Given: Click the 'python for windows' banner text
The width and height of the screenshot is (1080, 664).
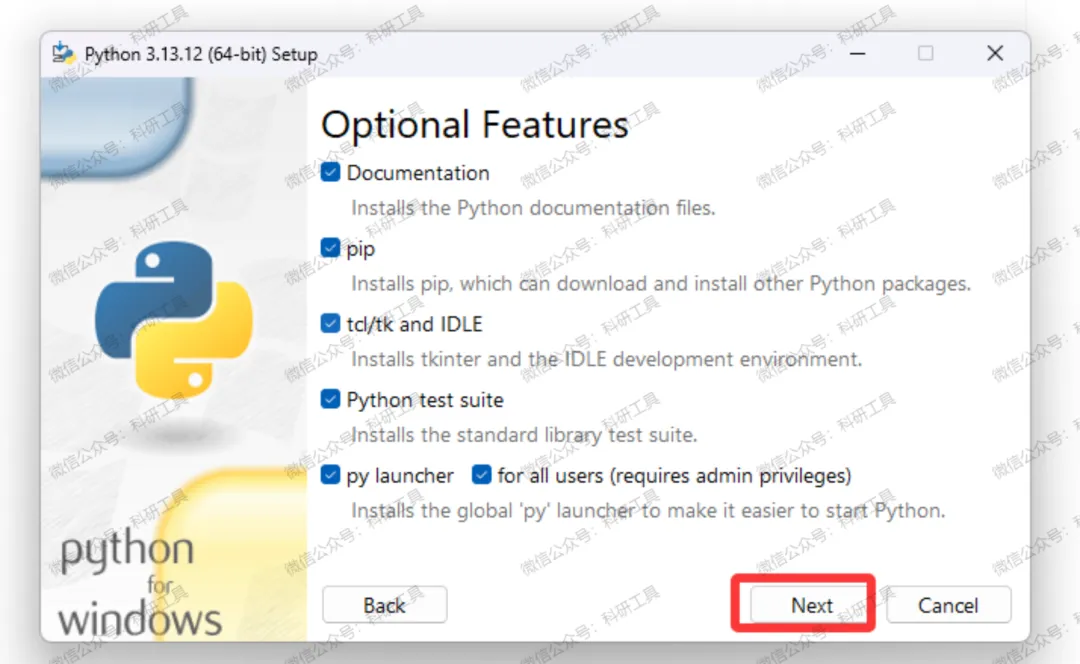Looking at the screenshot, I should (138, 585).
